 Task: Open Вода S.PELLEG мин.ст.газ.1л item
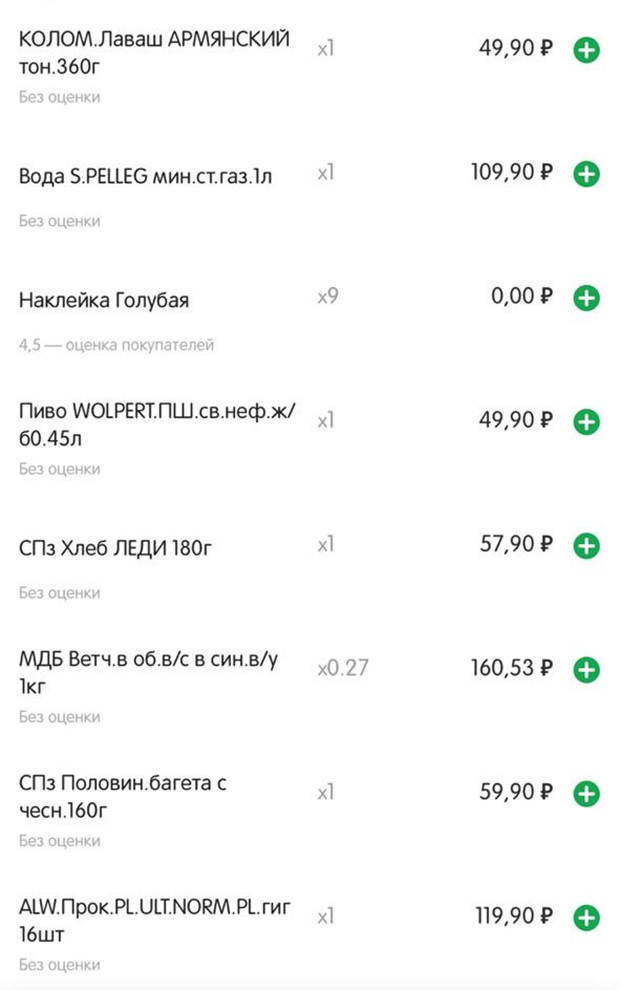tap(145, 176)
